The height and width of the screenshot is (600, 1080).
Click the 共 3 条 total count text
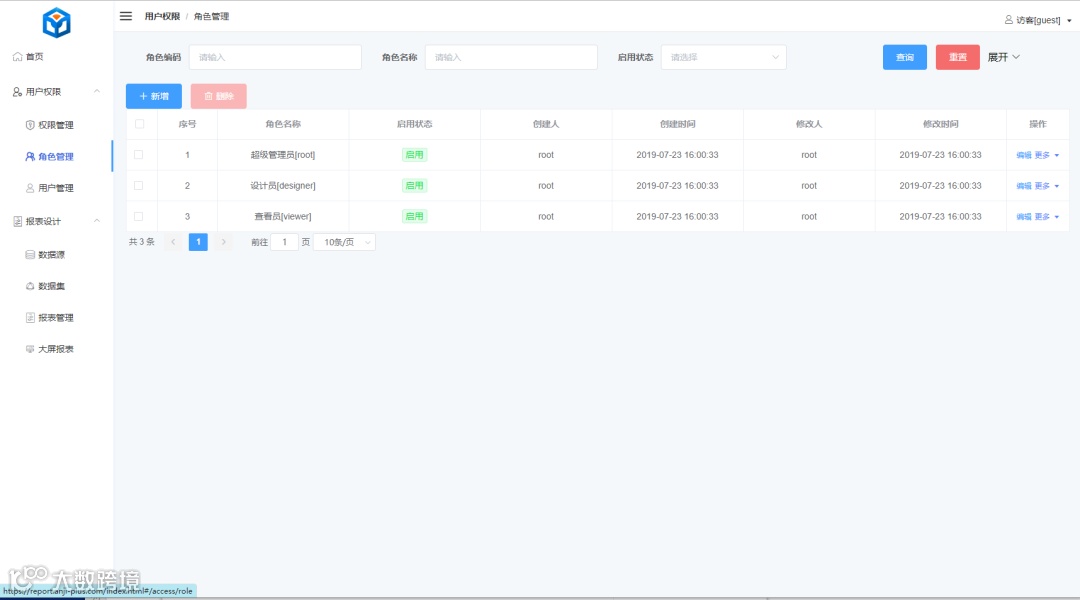tap(142, 242)
